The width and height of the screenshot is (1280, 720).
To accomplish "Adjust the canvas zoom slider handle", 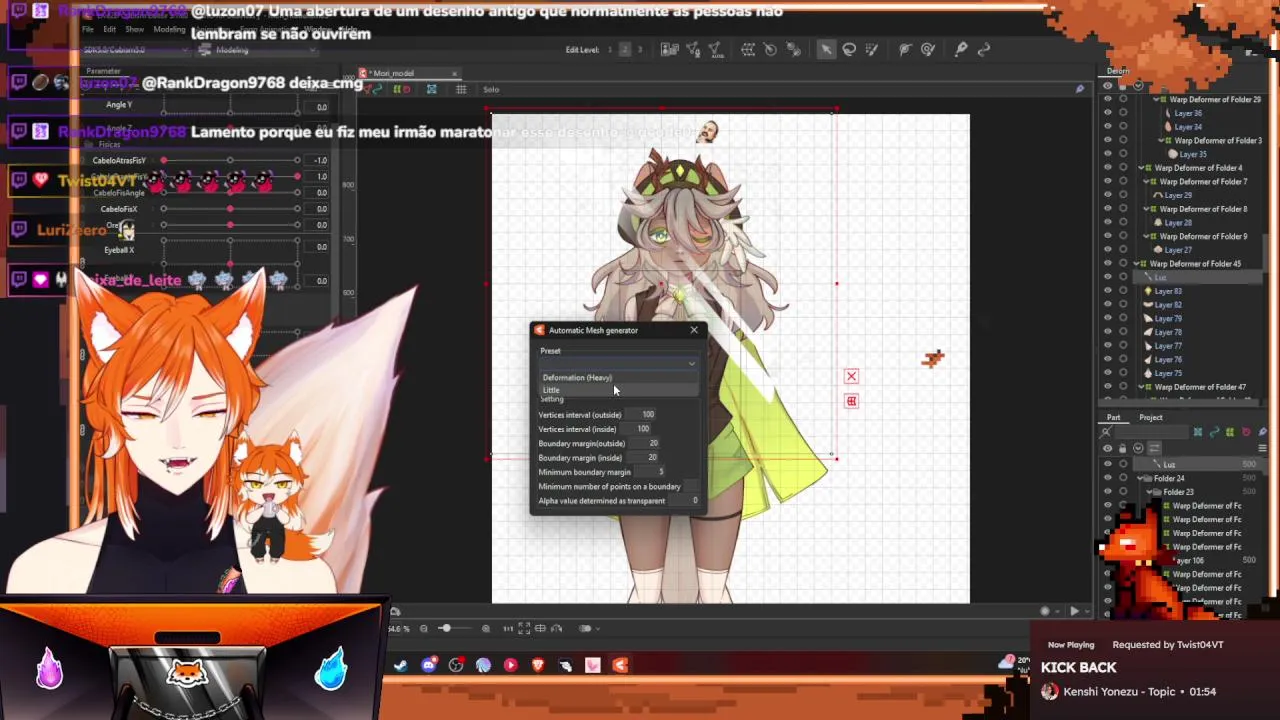I will (x=445, y=629).
